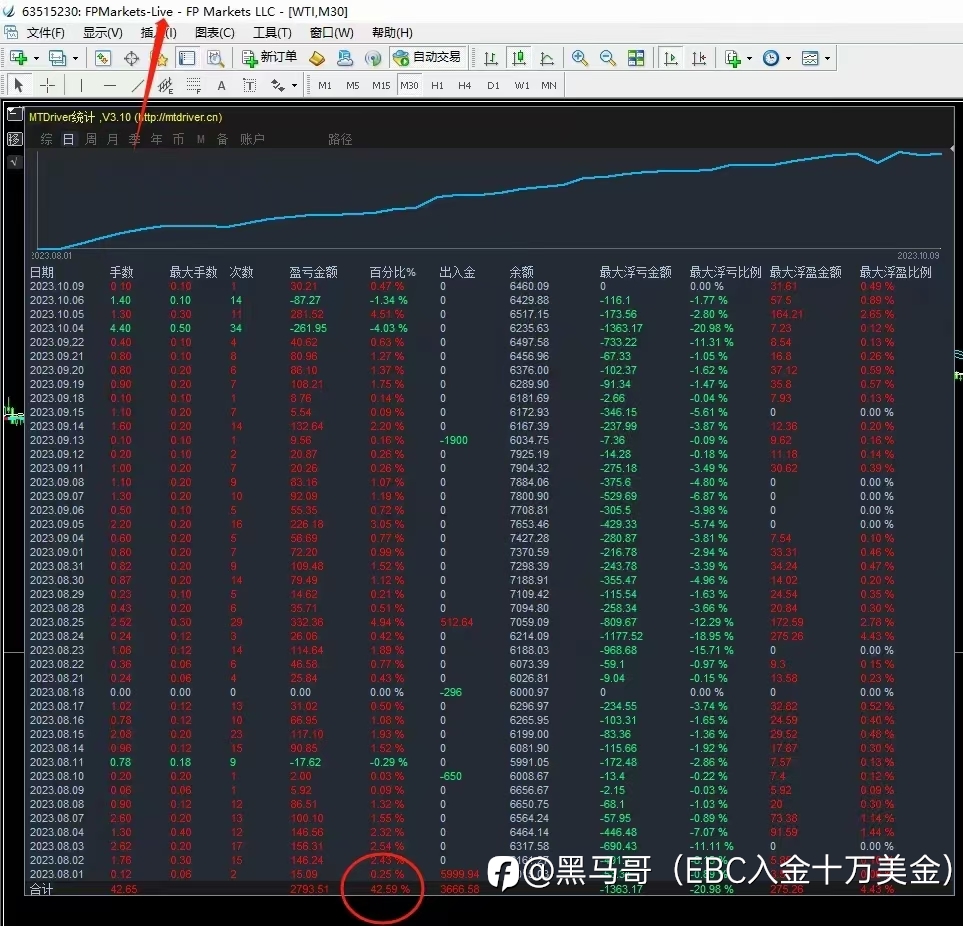This screenshot has width=963, height=926.
Task: Select the horizontal line tool
Action: (x=109, y=85)
